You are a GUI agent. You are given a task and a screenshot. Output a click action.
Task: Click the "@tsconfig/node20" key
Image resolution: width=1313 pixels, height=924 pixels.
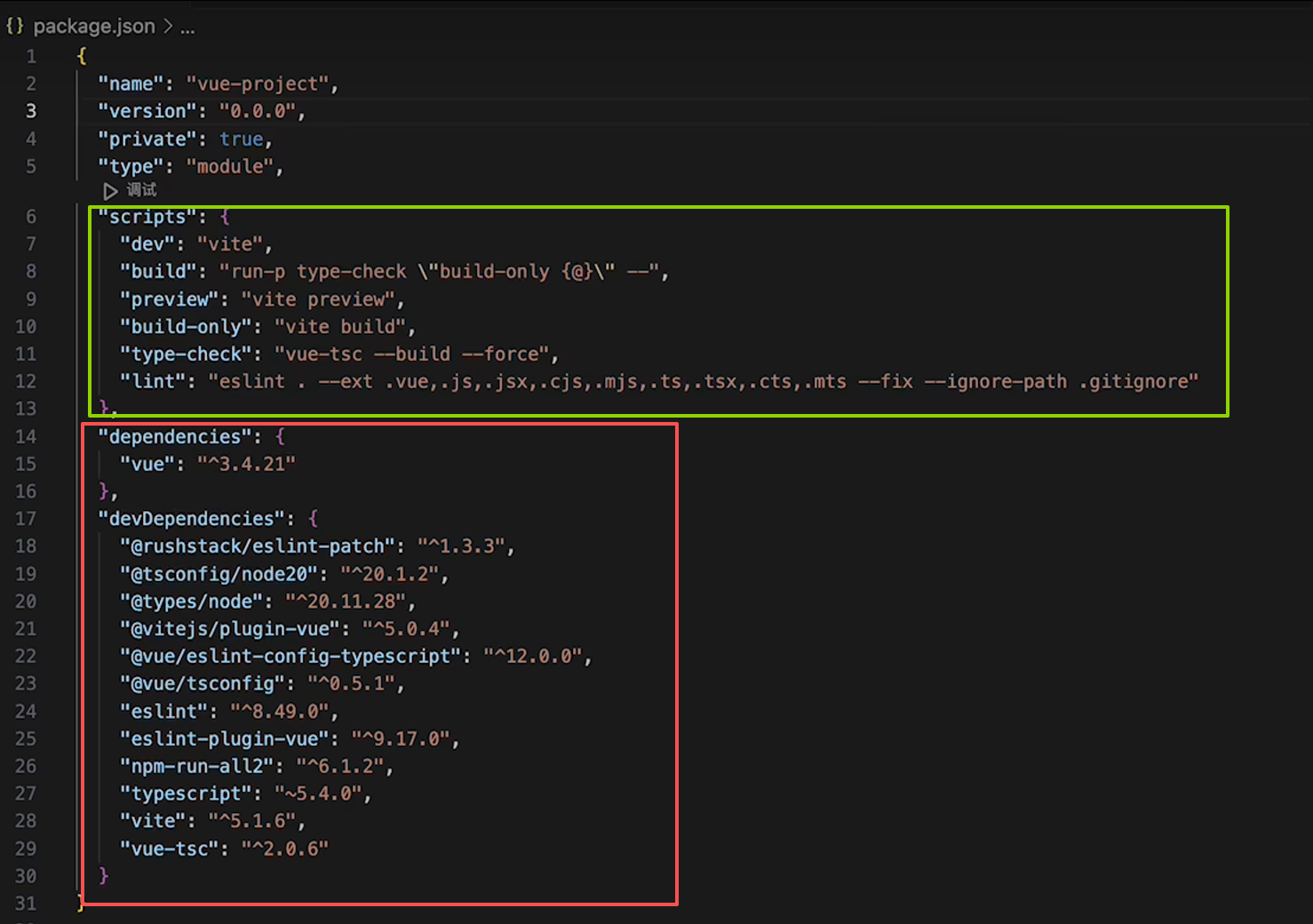(219, 574)
